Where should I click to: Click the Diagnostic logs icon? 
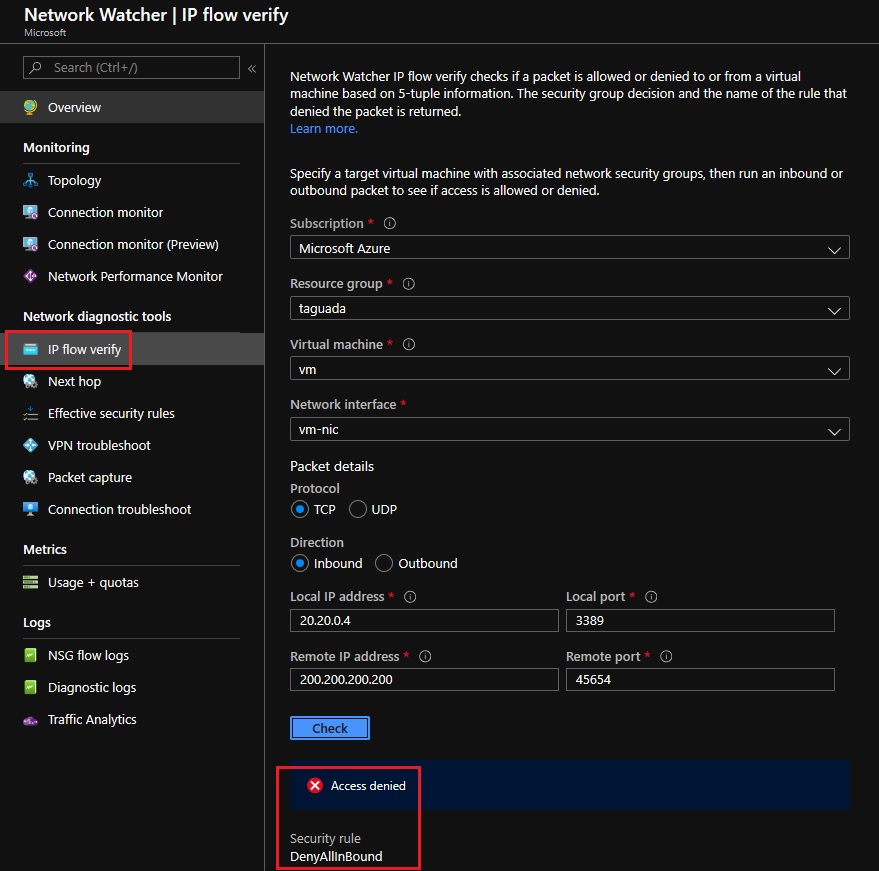(30, 687)
